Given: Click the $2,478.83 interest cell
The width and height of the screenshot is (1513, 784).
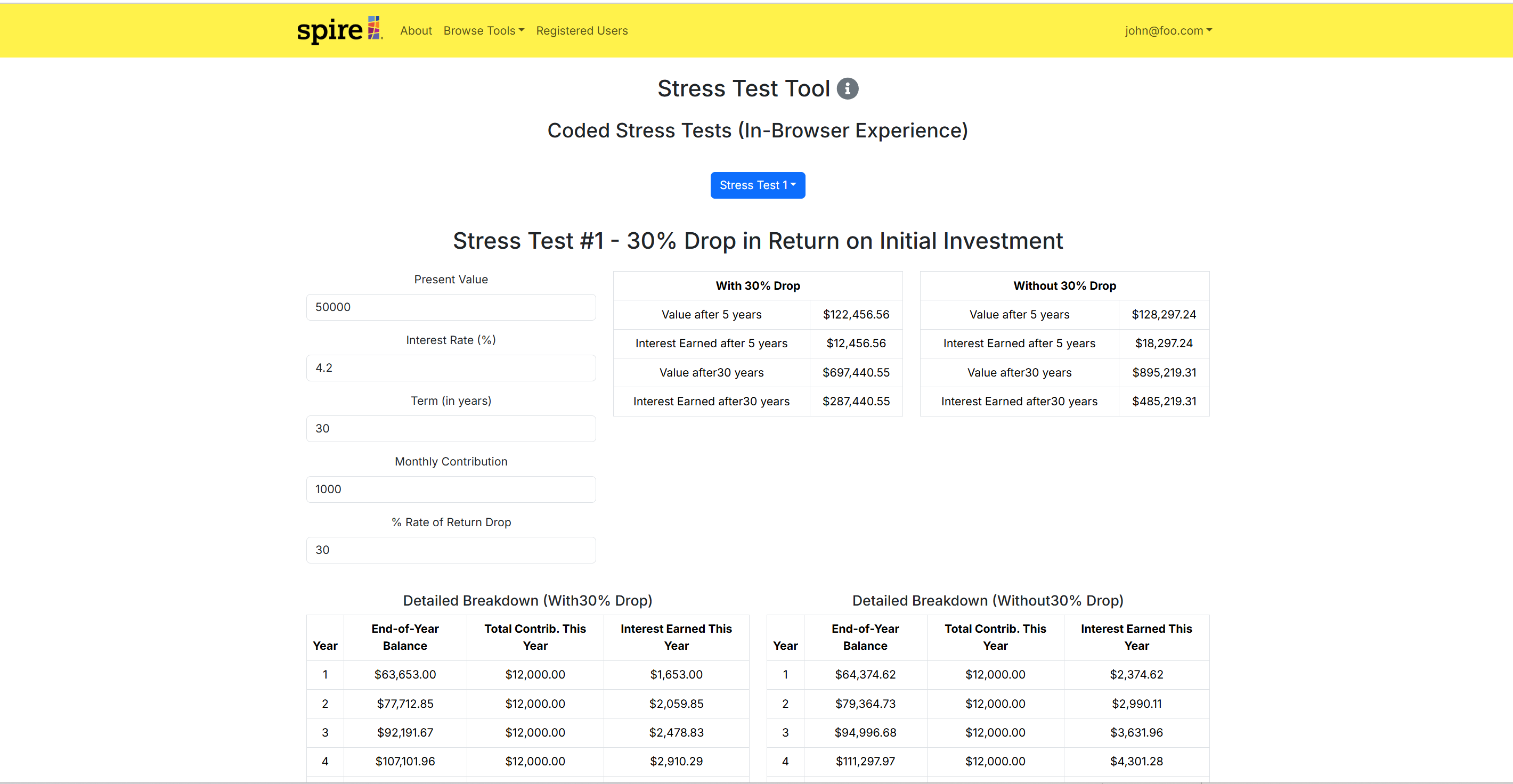Looking at the screenshot, I should [x=676, y=732].
